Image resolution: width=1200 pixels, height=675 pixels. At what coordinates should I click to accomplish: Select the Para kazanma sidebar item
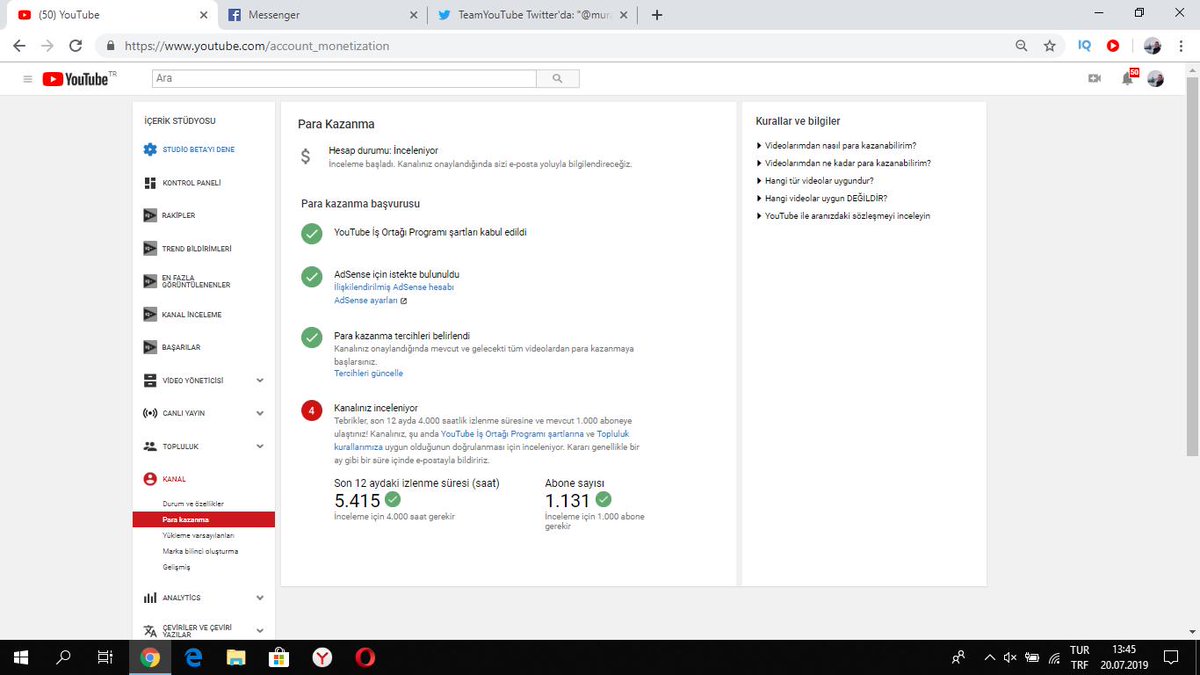[x=204, y=520]
